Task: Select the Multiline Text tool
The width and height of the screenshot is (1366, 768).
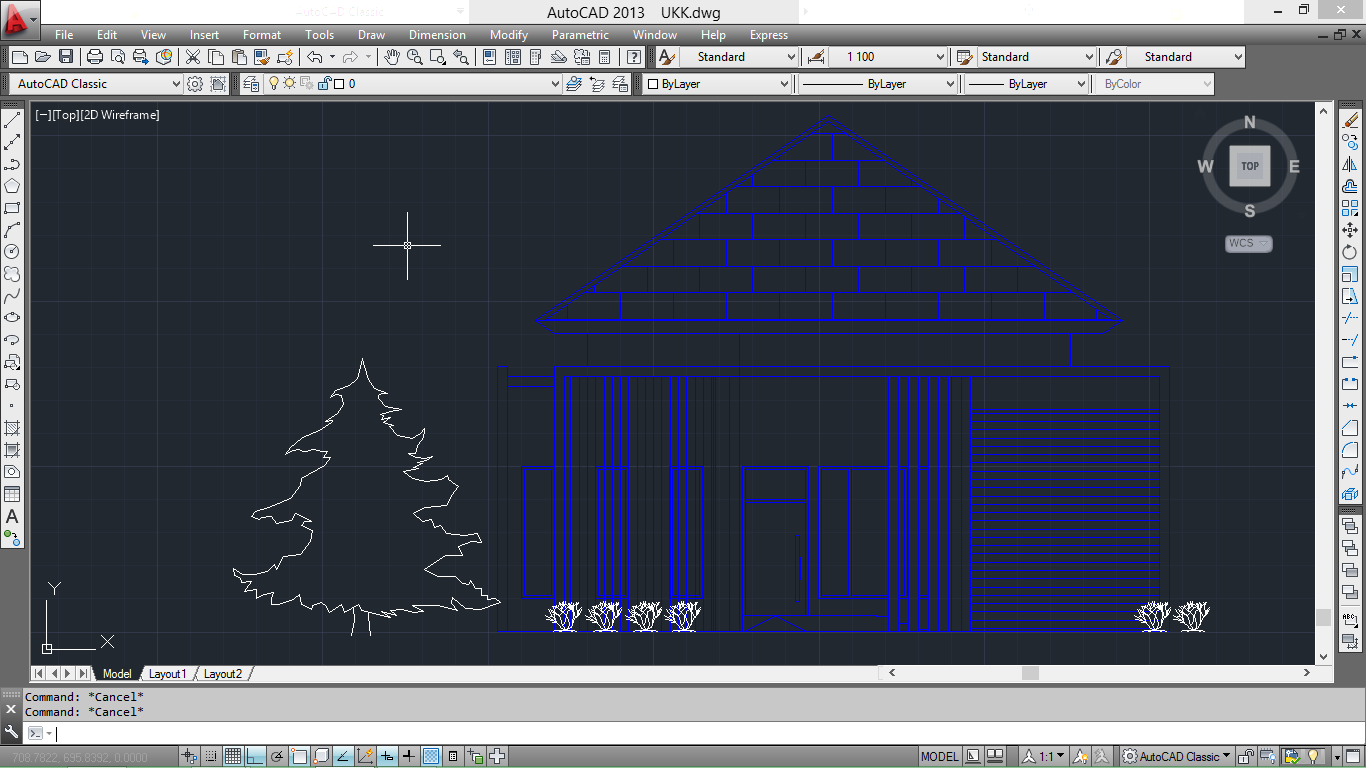Action: (13, 517)
